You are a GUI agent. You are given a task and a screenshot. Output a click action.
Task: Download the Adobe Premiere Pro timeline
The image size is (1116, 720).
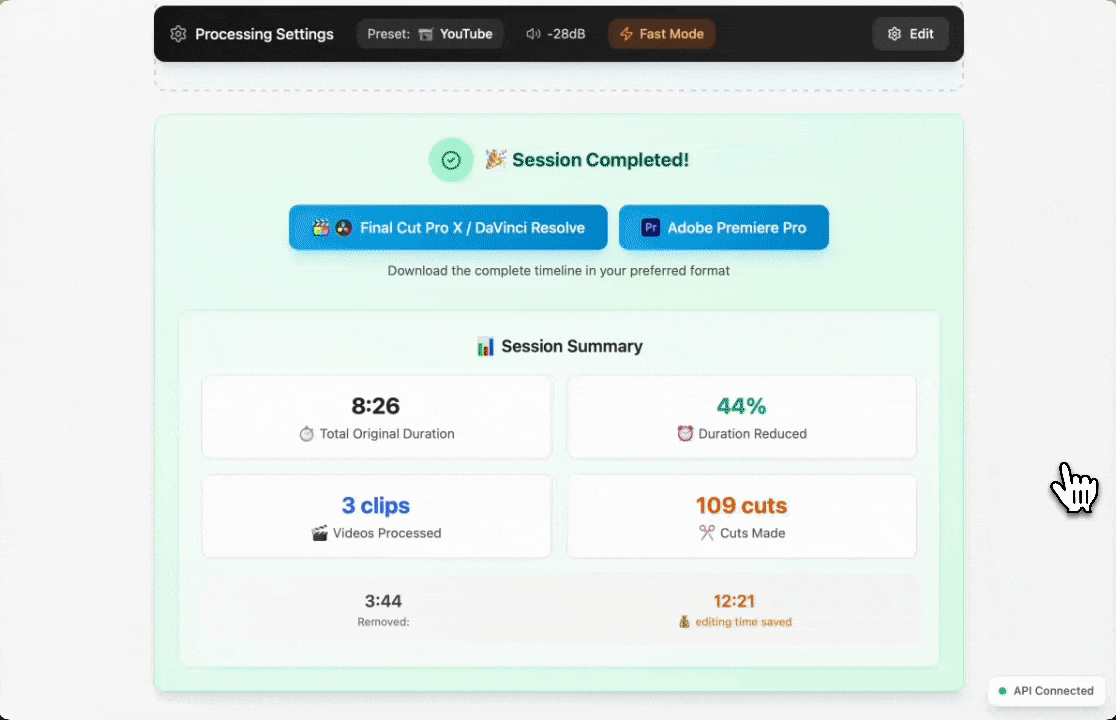pos(724,228)
